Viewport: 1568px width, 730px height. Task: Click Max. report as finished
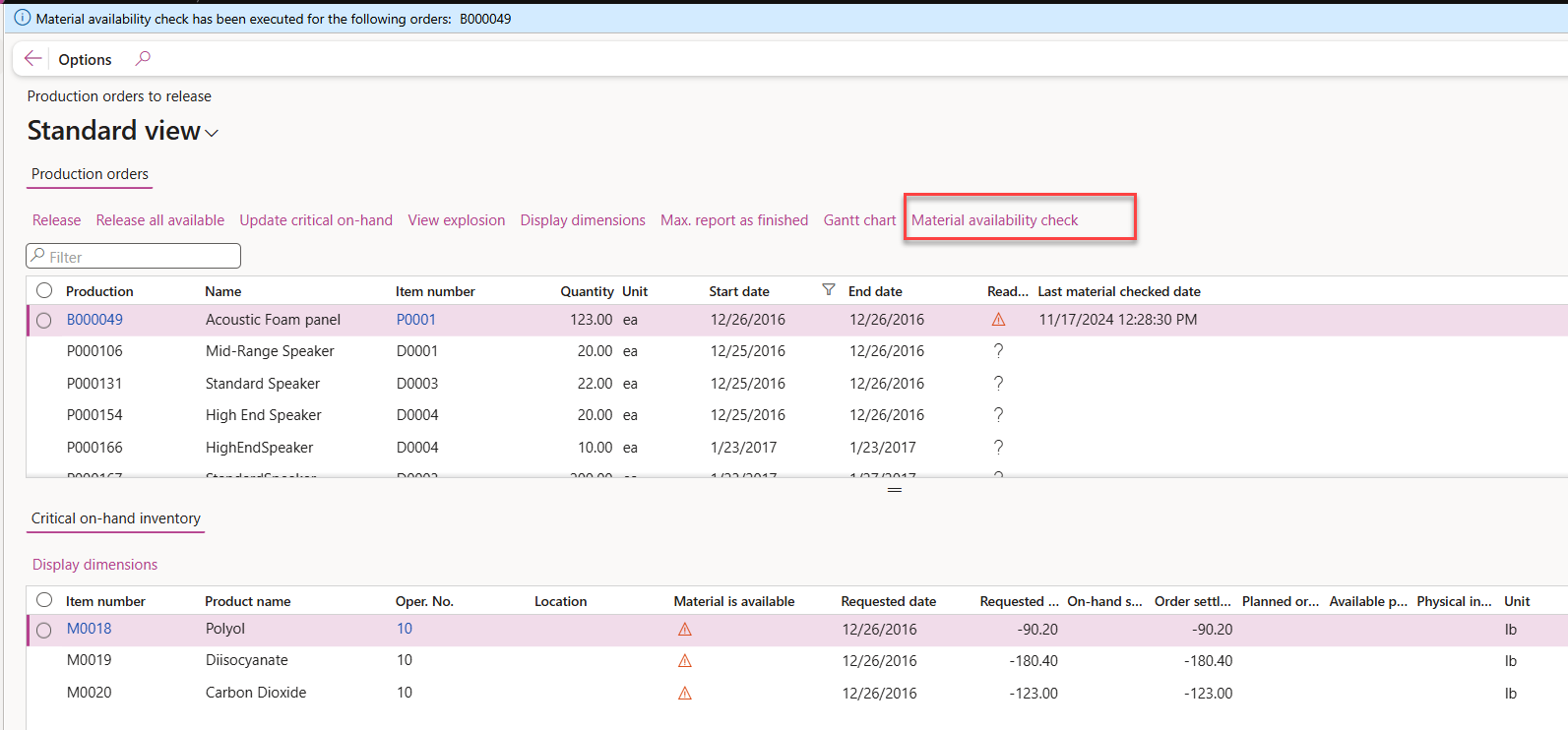(734, 220)
